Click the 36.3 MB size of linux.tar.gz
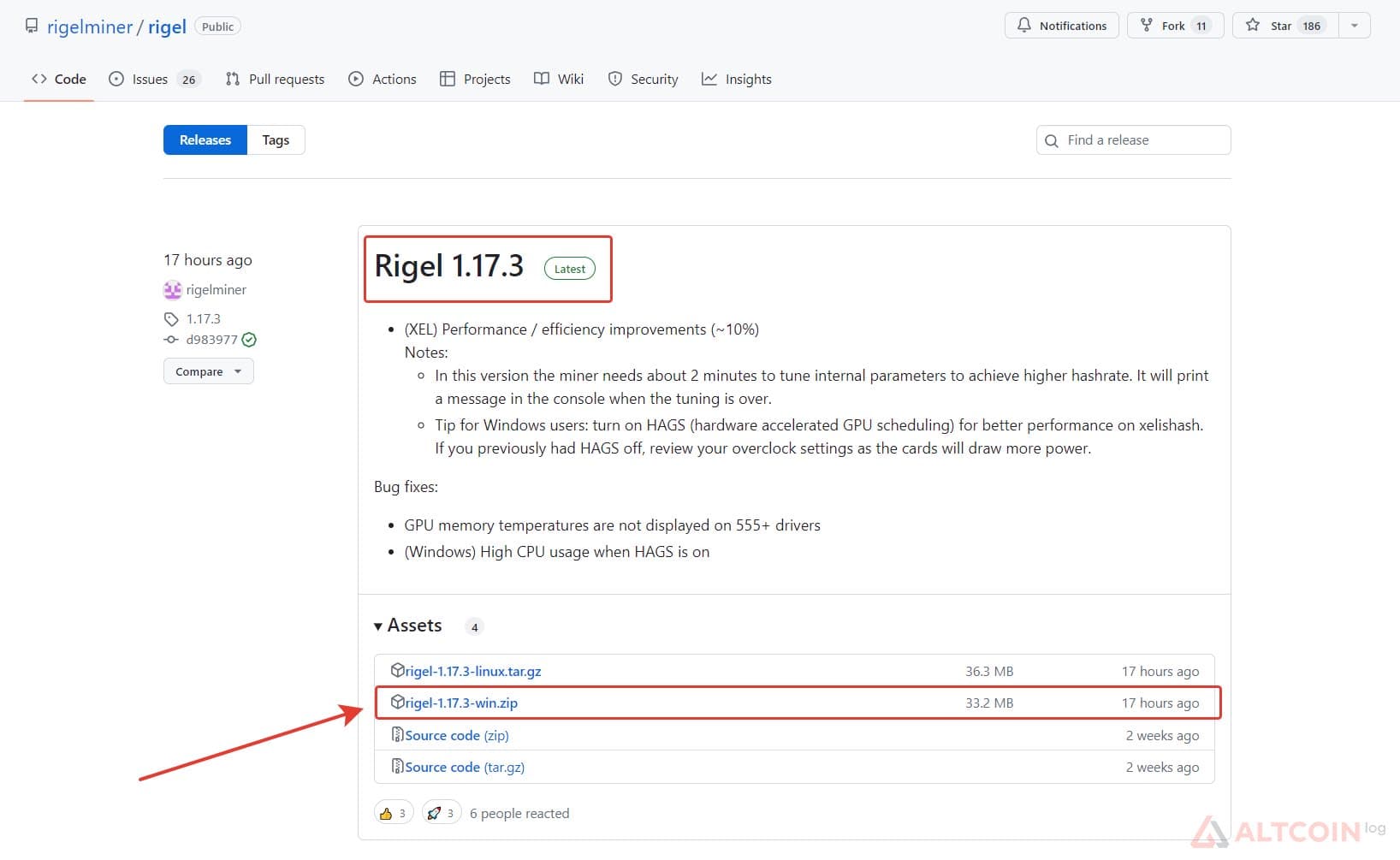The width and height of the screenshot is (1400, 860). (x=989, y=671)
